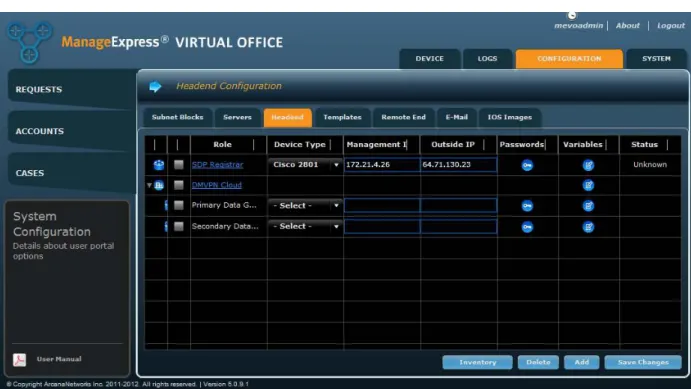Click the Logout link
The width and height of the screenshot is (691, 389).
[671, 26]
